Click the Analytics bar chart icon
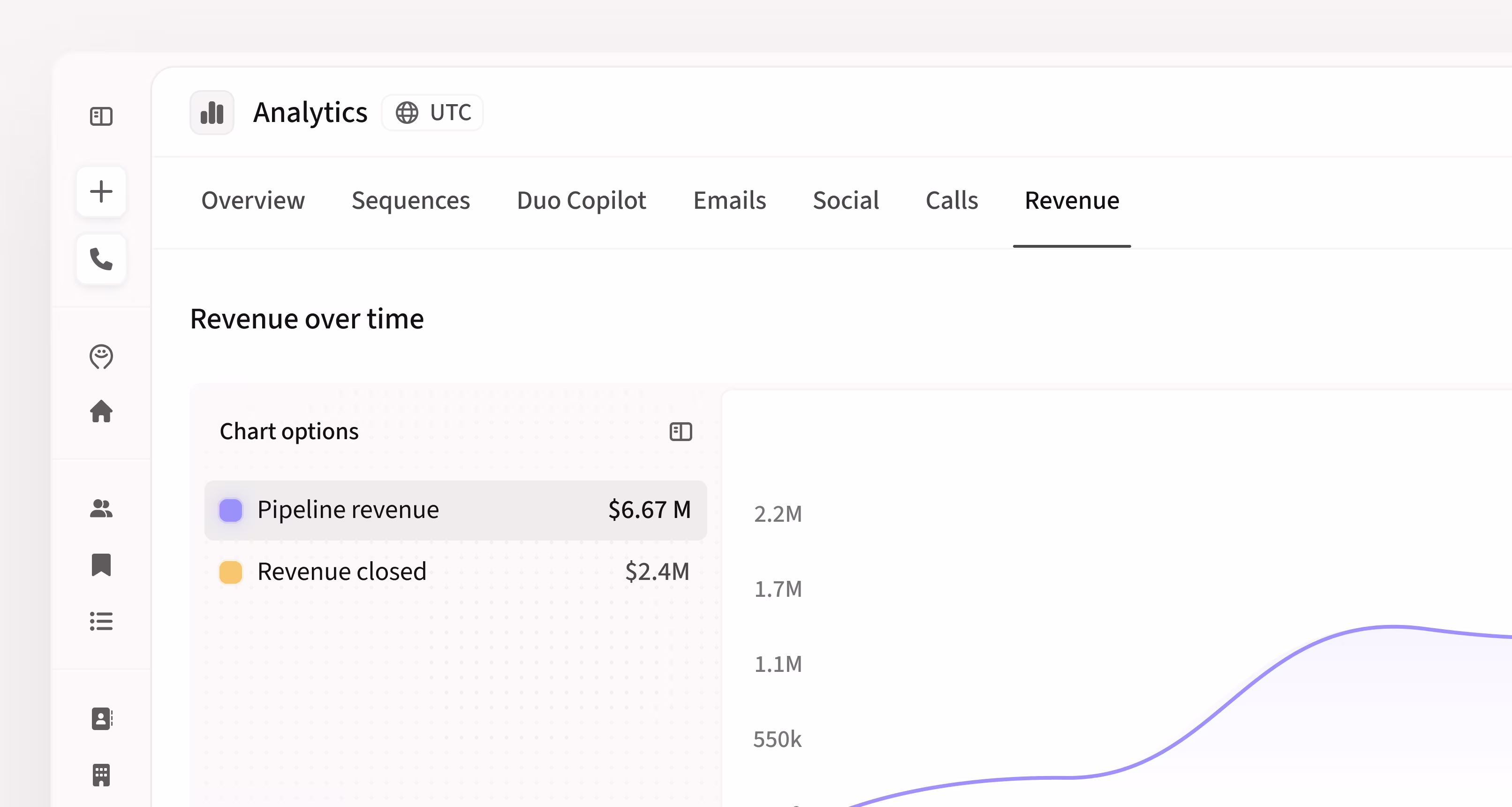Viewport: 1512px width, 807px height. [x=212, y=112]
